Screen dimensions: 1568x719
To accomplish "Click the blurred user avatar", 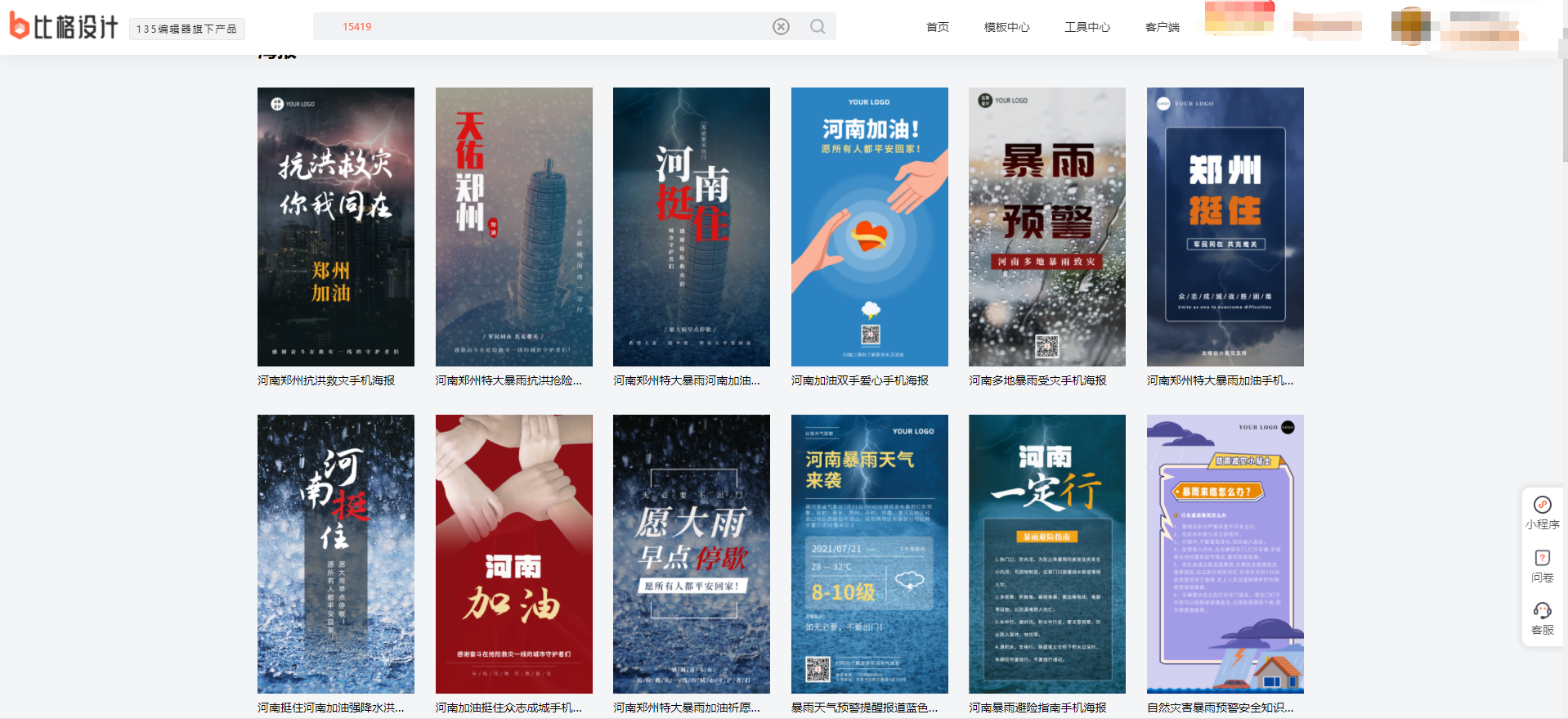I will [1410, 26].
